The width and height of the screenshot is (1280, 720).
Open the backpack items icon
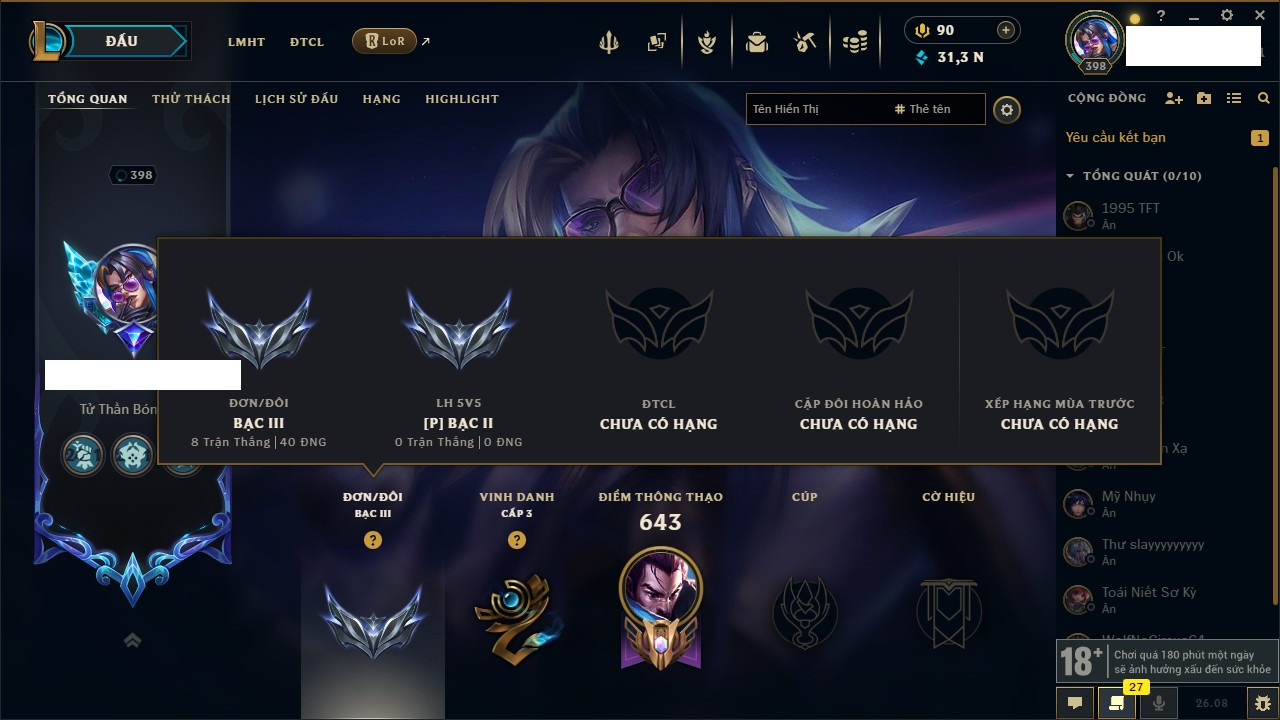757,42
